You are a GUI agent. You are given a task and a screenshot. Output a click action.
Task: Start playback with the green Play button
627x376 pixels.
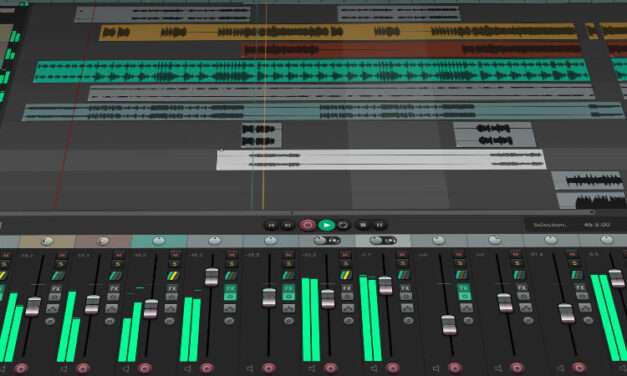326,225
